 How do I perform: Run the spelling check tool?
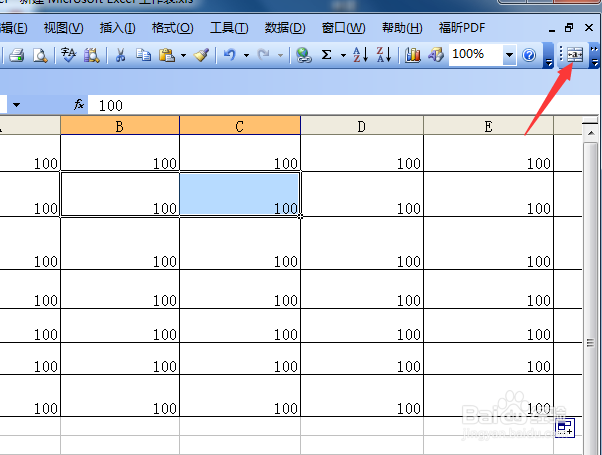tap(68, 55)
